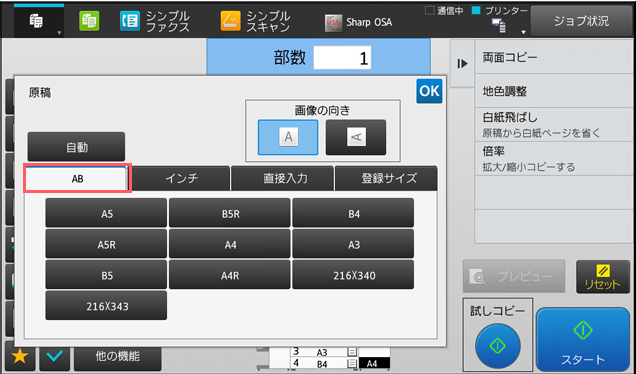Open 白紙飛ばし blank page skip
This screenshot has width=636, height=374.
coord(554,125)
